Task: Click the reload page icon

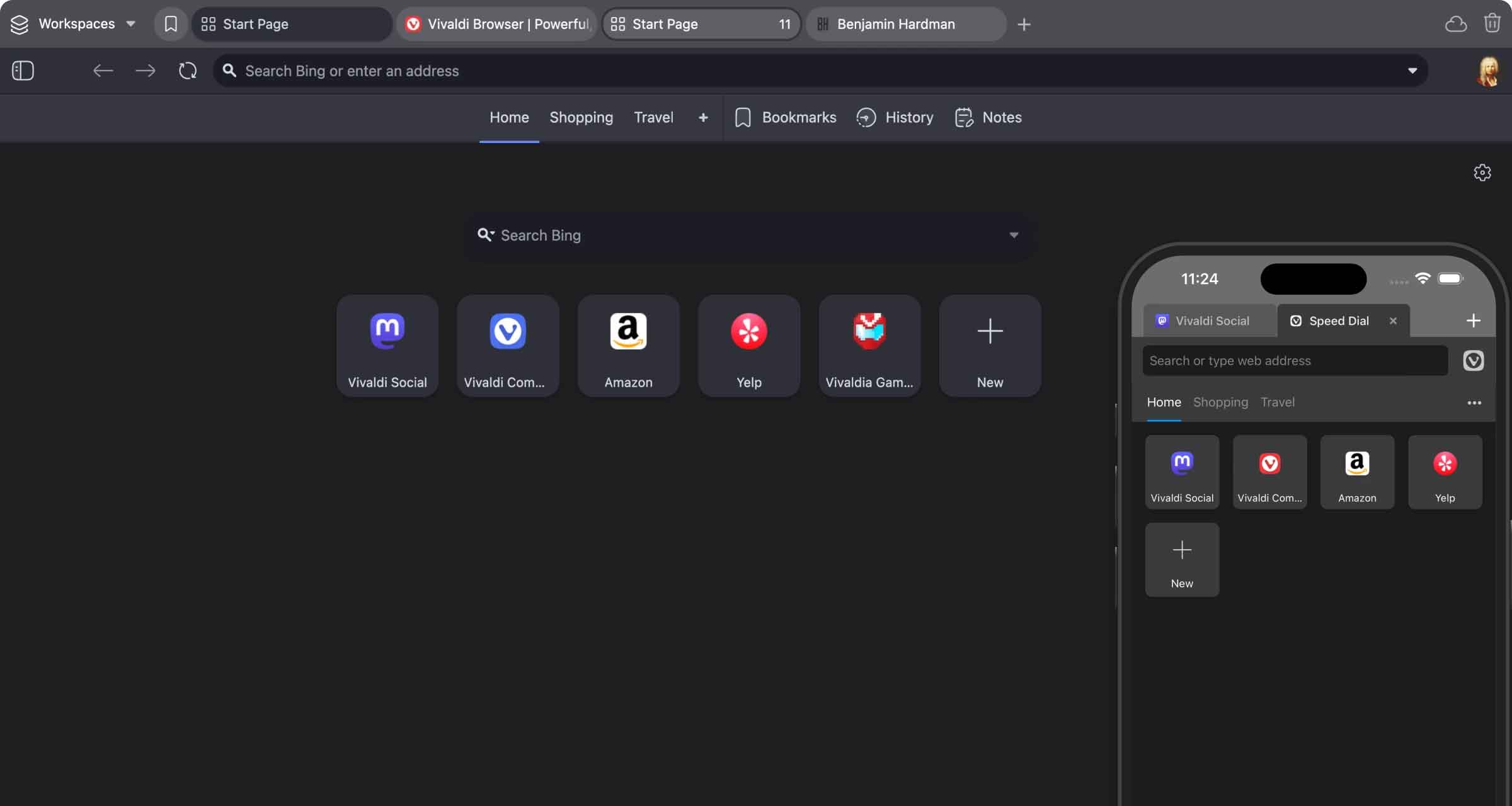Action: (188, 71)
